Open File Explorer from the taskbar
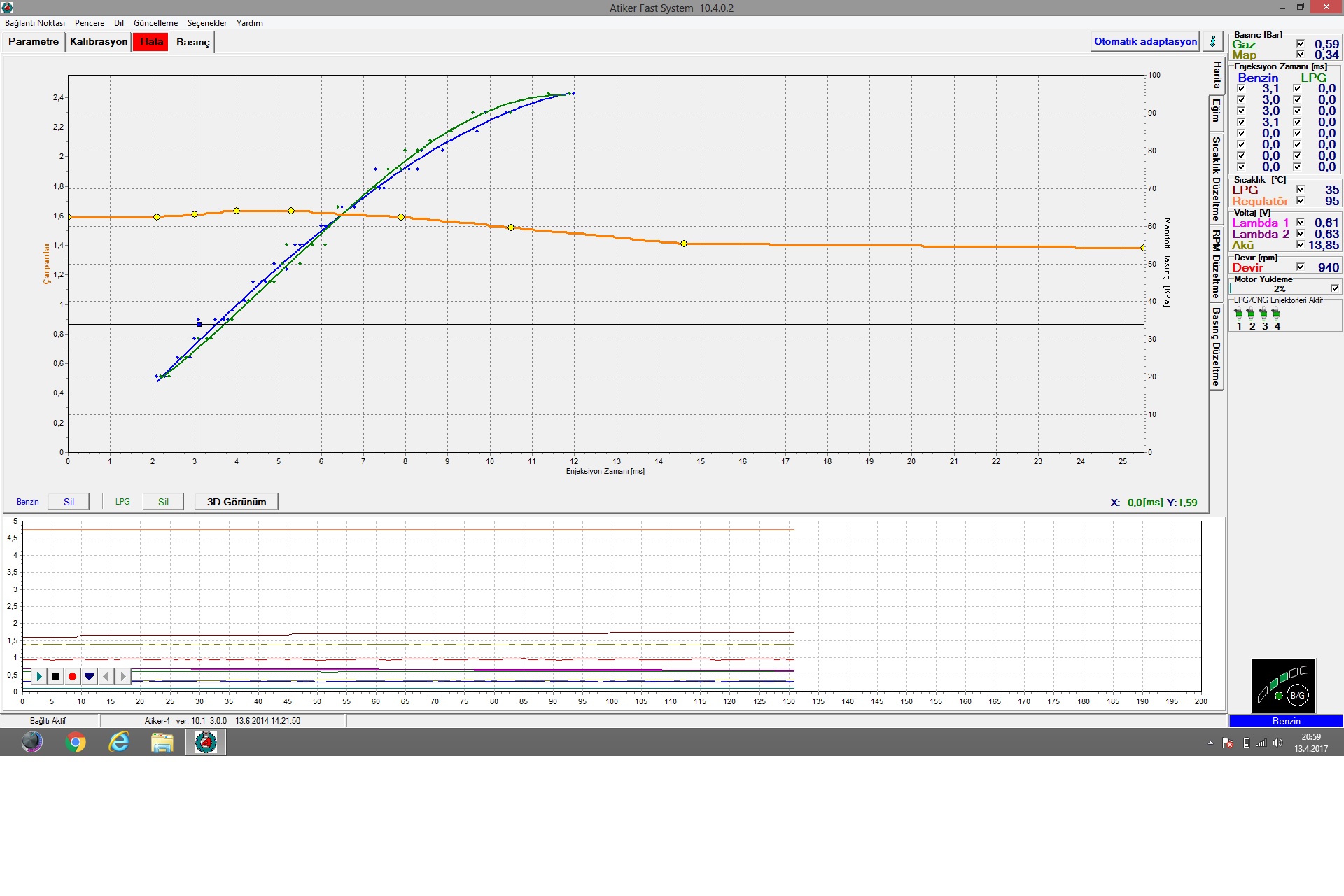 [x=162, y=742]
